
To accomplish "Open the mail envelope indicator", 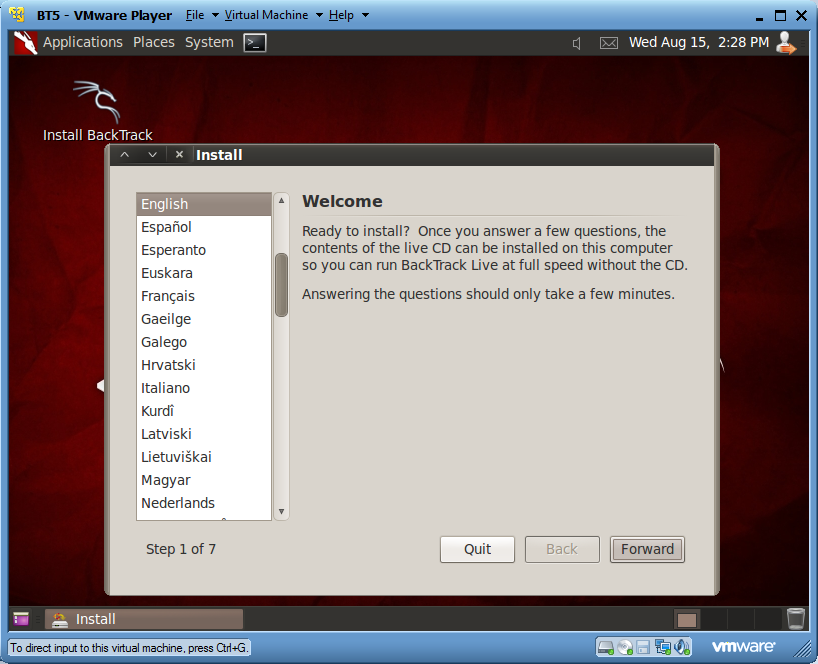I will coord(609,43).
